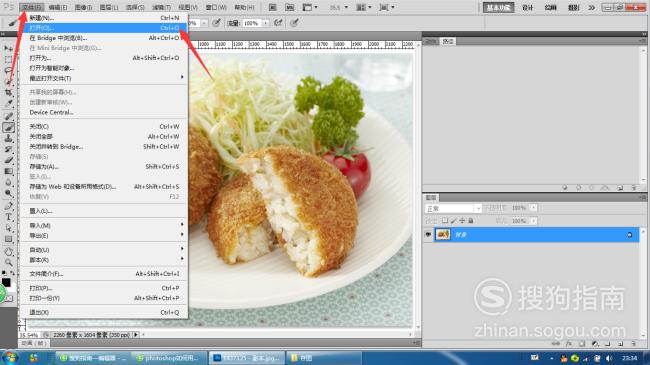Create new adjustment layer icon
Image resolution: width=650 pixels, height=365 pixels.
(x=595, y=343)
